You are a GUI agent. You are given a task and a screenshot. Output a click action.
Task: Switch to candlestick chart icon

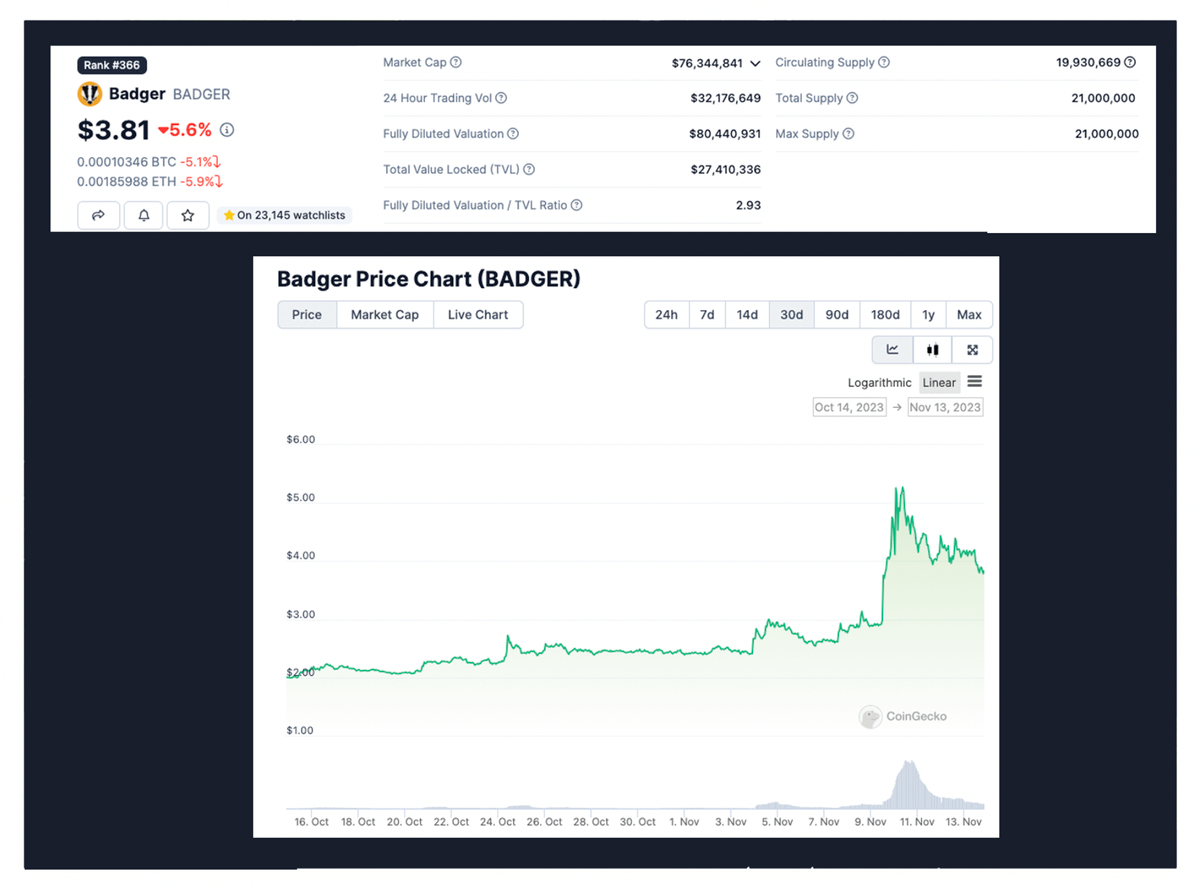pyautogui.click(x=933, y=350)
